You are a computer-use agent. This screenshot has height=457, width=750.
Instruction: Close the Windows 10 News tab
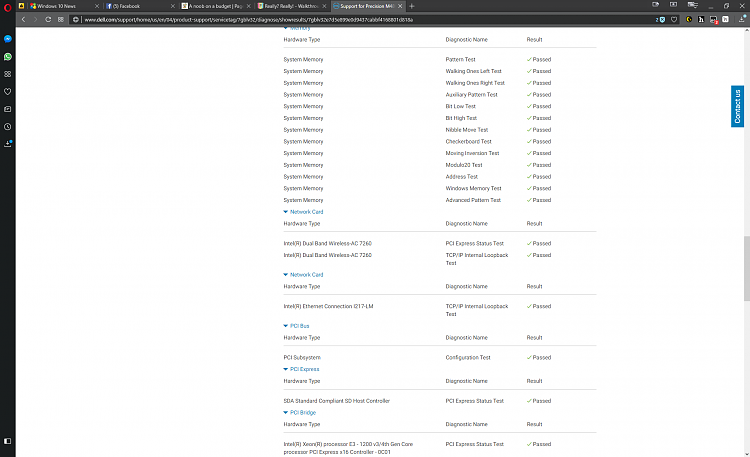pos(97,6)
